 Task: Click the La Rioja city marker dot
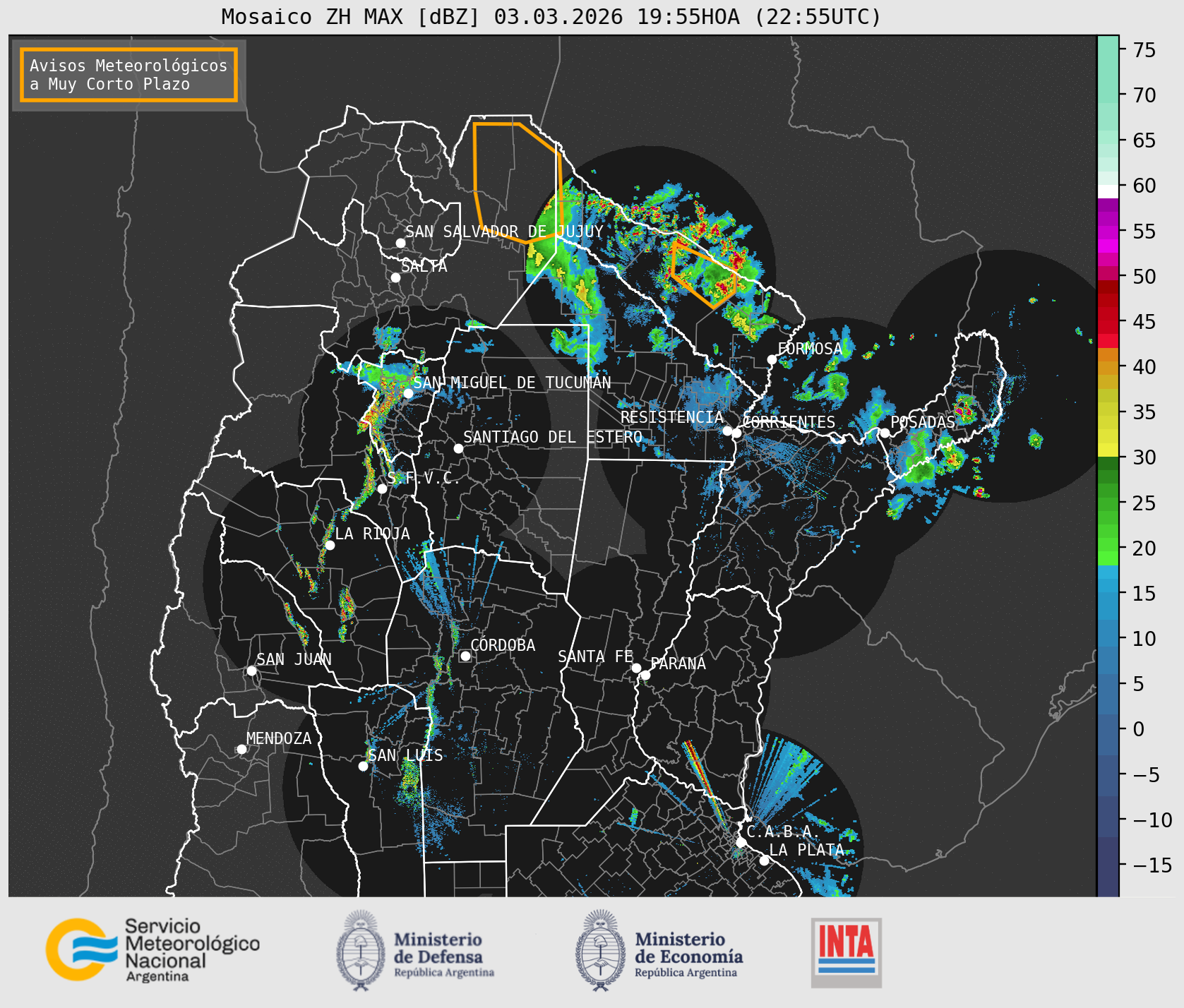point(330,545)
